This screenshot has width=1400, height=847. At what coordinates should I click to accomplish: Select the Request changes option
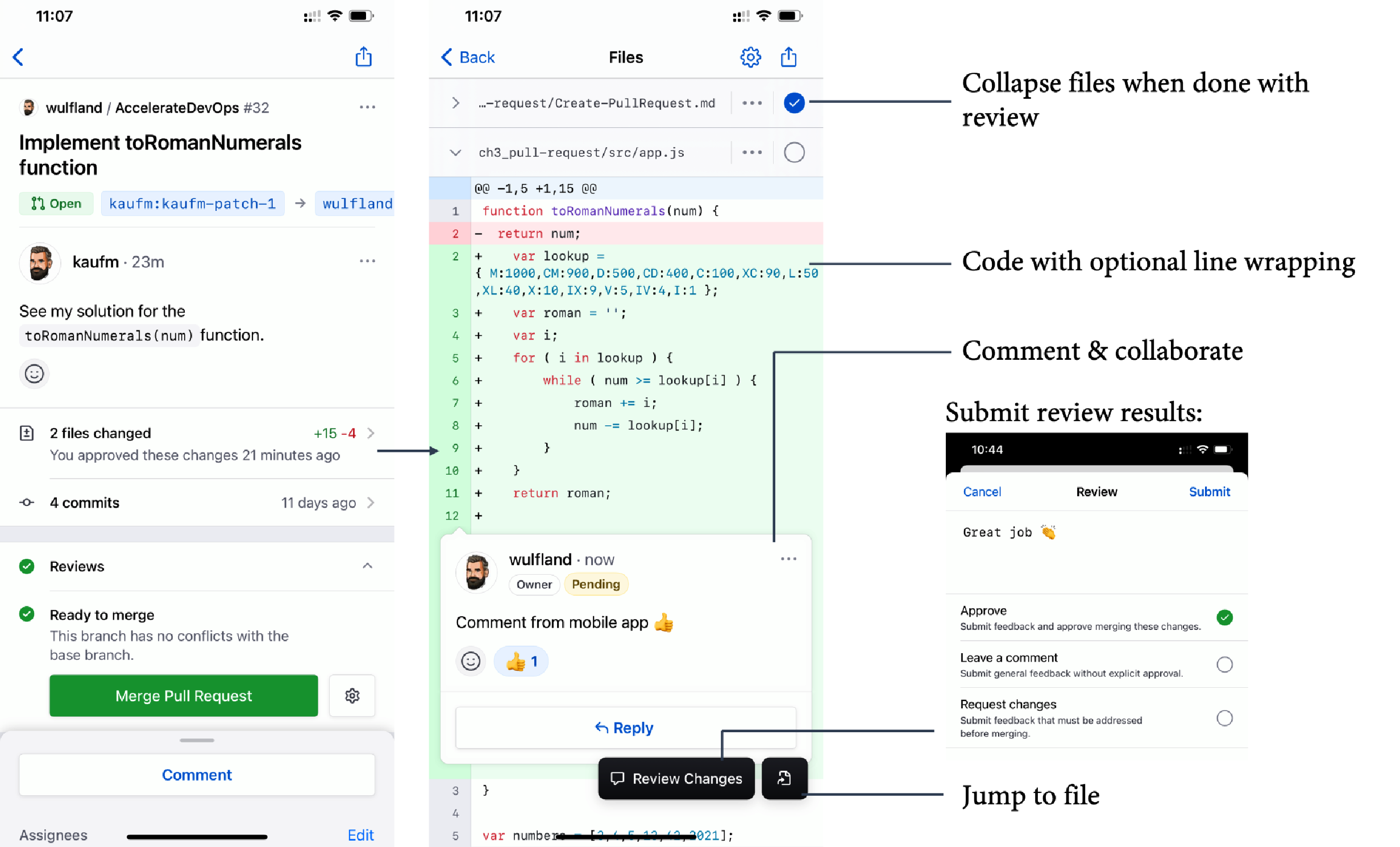coord(1096,718)
